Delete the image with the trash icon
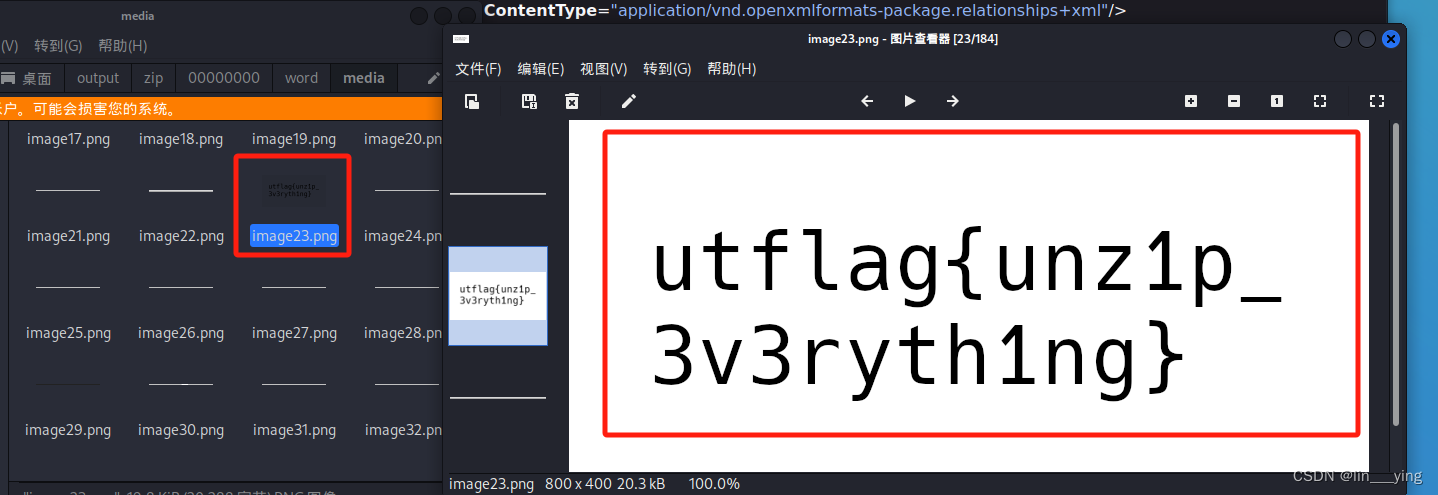 pyautogui.click(x=572, y=101)
